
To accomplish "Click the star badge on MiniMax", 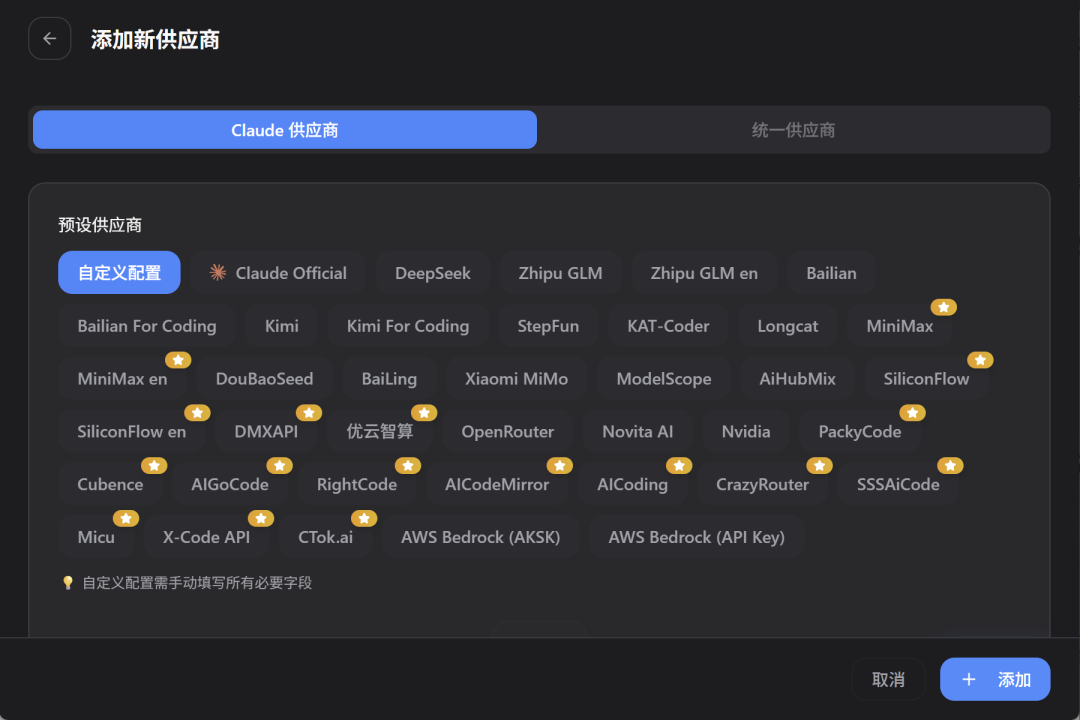I will coord(941,307).
